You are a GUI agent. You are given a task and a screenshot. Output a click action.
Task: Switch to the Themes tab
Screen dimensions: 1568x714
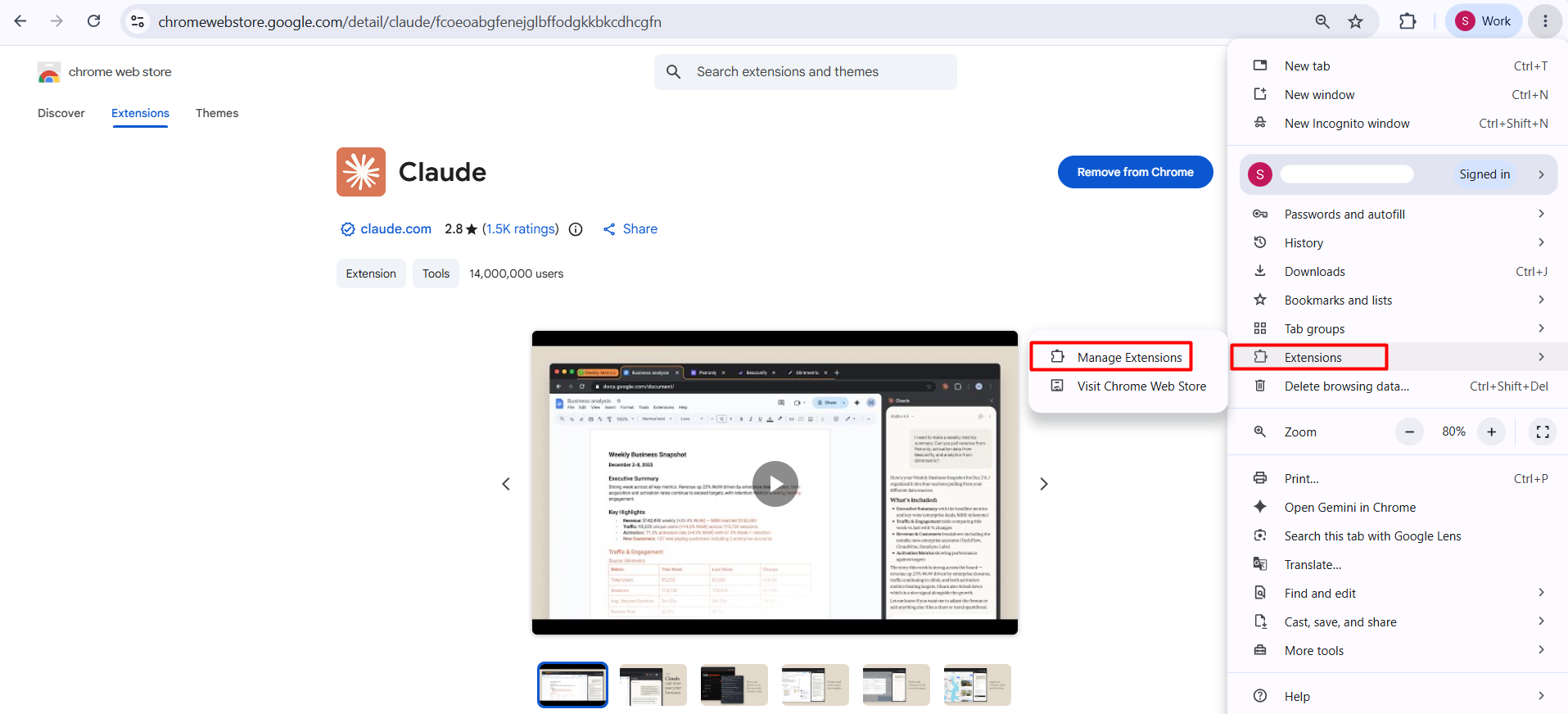click(217, 113)
